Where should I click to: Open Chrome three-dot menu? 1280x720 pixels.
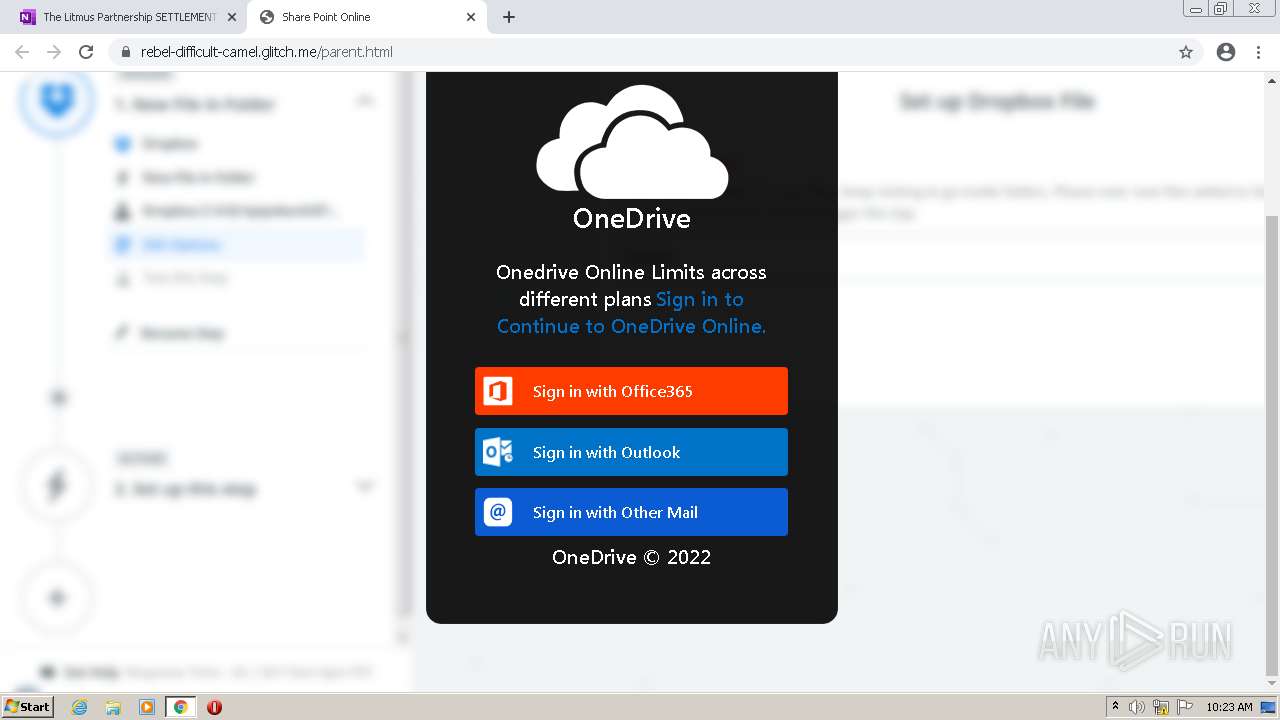pos(1258,52)
